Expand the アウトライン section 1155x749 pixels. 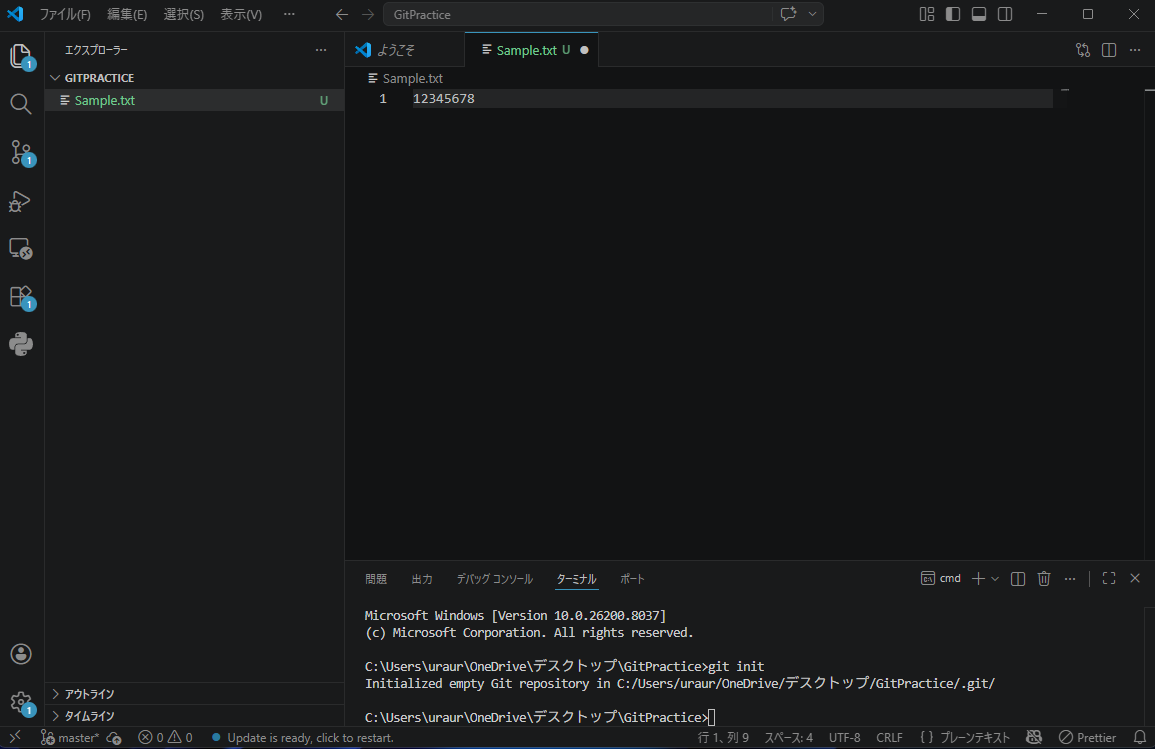(x=89, y=694)
